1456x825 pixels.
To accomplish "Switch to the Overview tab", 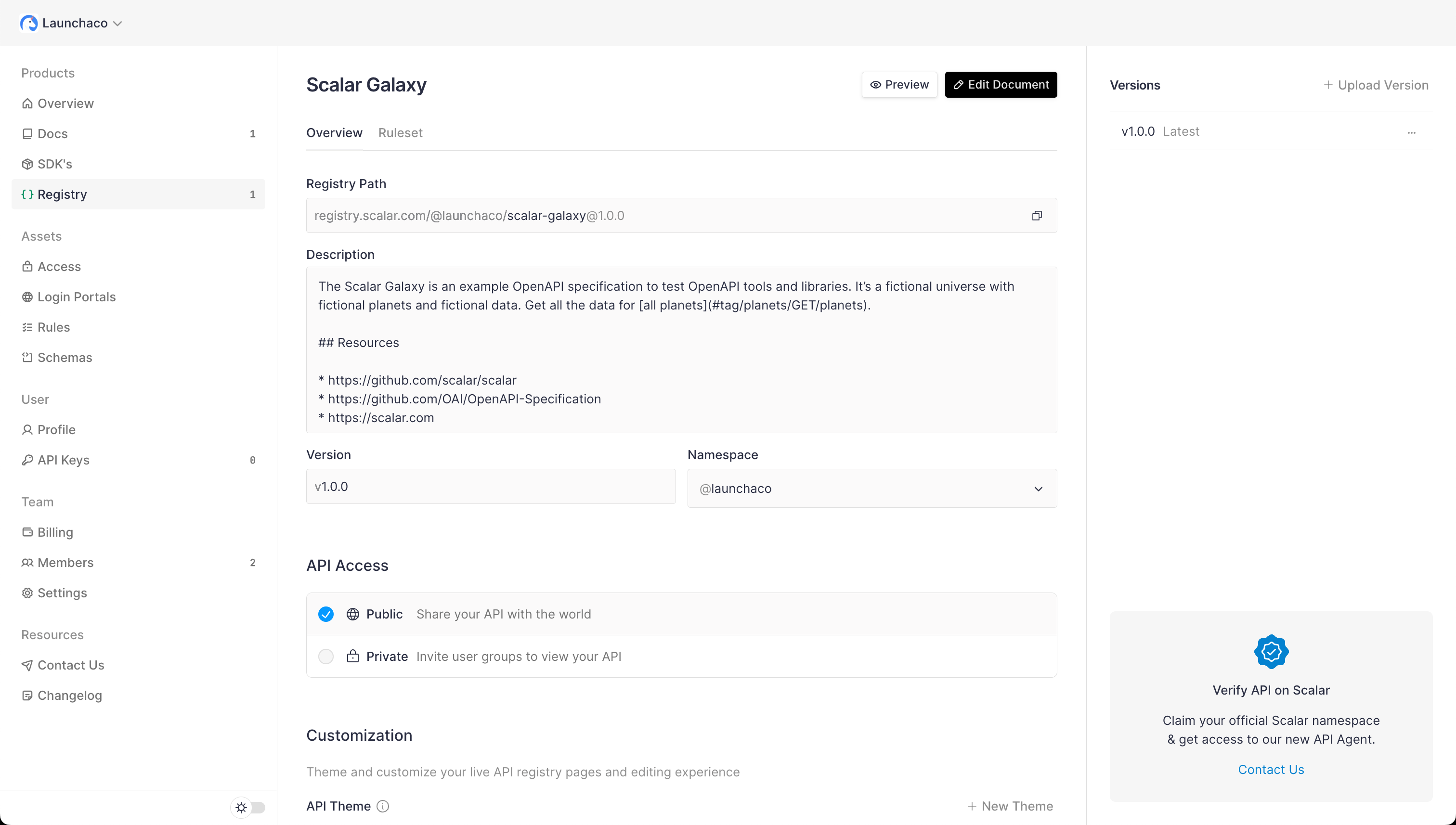I will [334, 132].
